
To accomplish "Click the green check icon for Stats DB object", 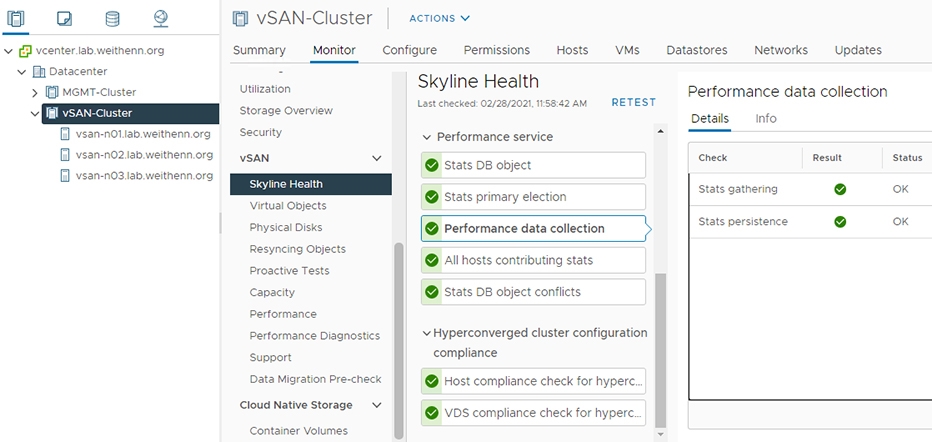I will click(432, 165).
